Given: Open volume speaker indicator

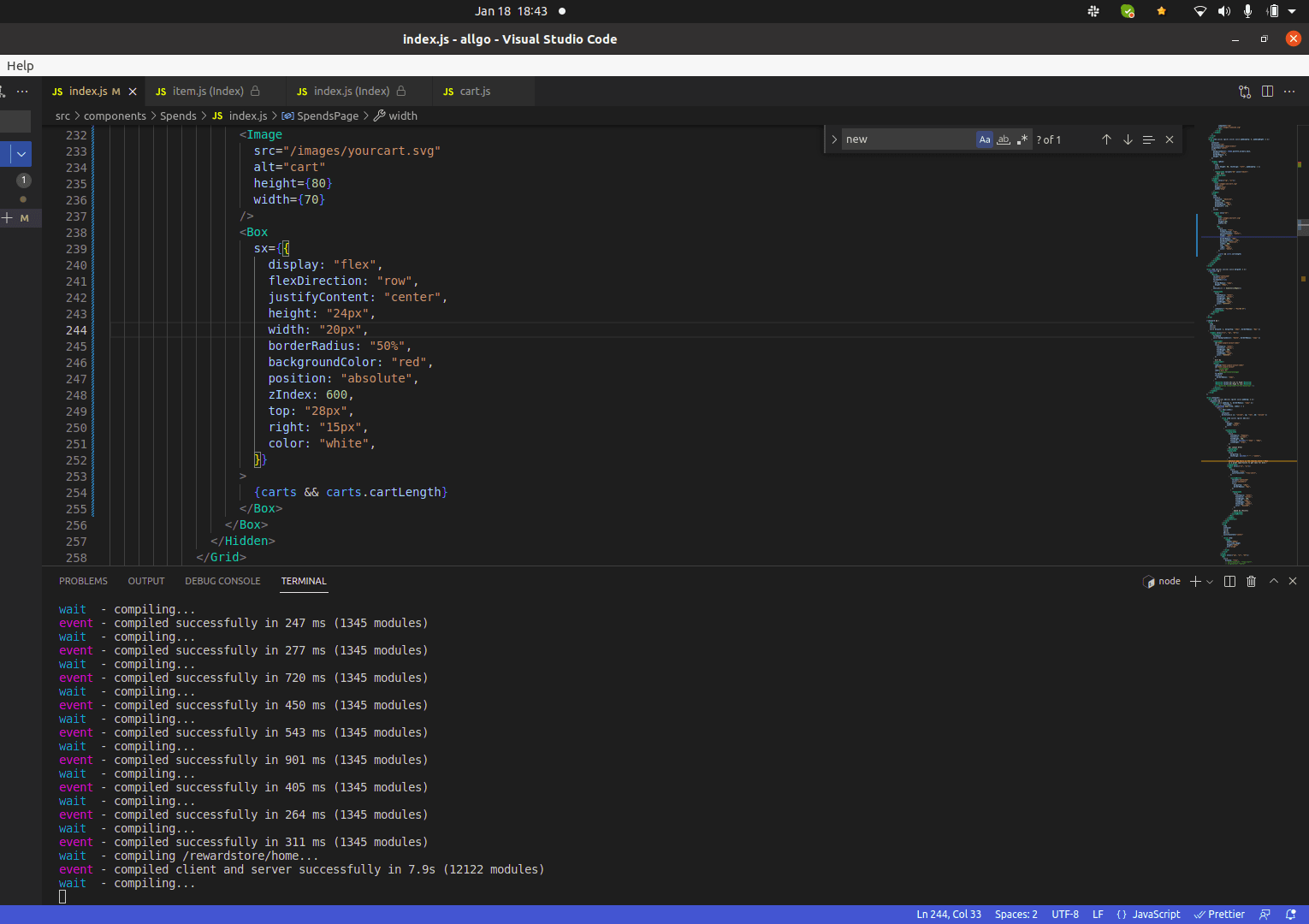Looking at the screenshot, I should 1224,11.
